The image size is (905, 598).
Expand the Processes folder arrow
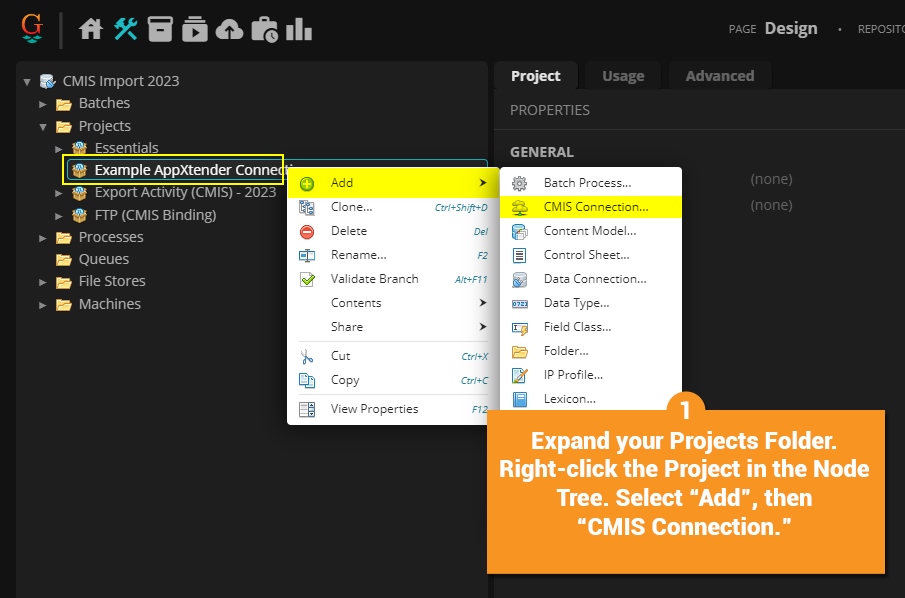tap(43, 238)
